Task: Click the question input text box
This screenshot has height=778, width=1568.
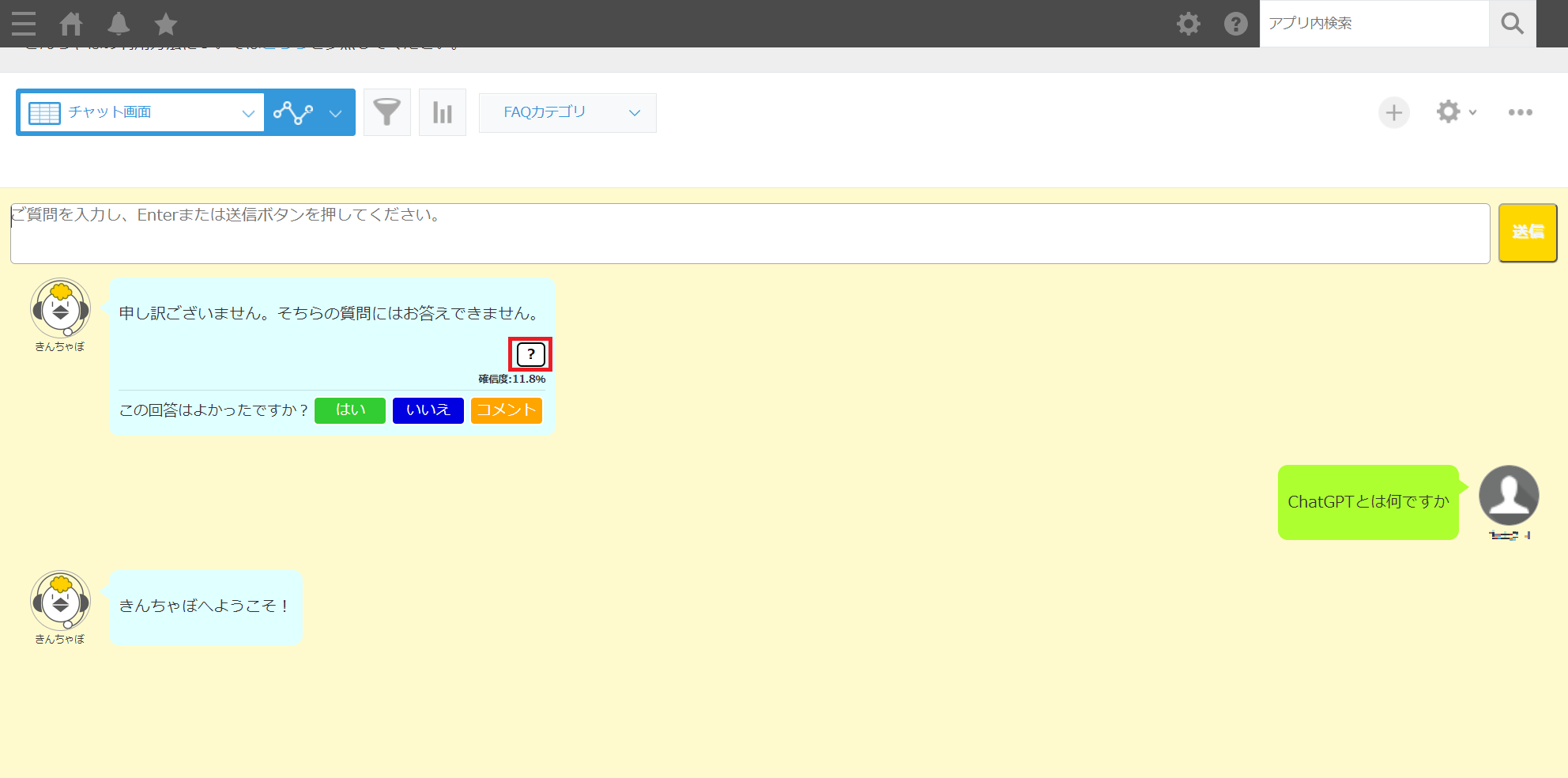Action: point(749,233)
